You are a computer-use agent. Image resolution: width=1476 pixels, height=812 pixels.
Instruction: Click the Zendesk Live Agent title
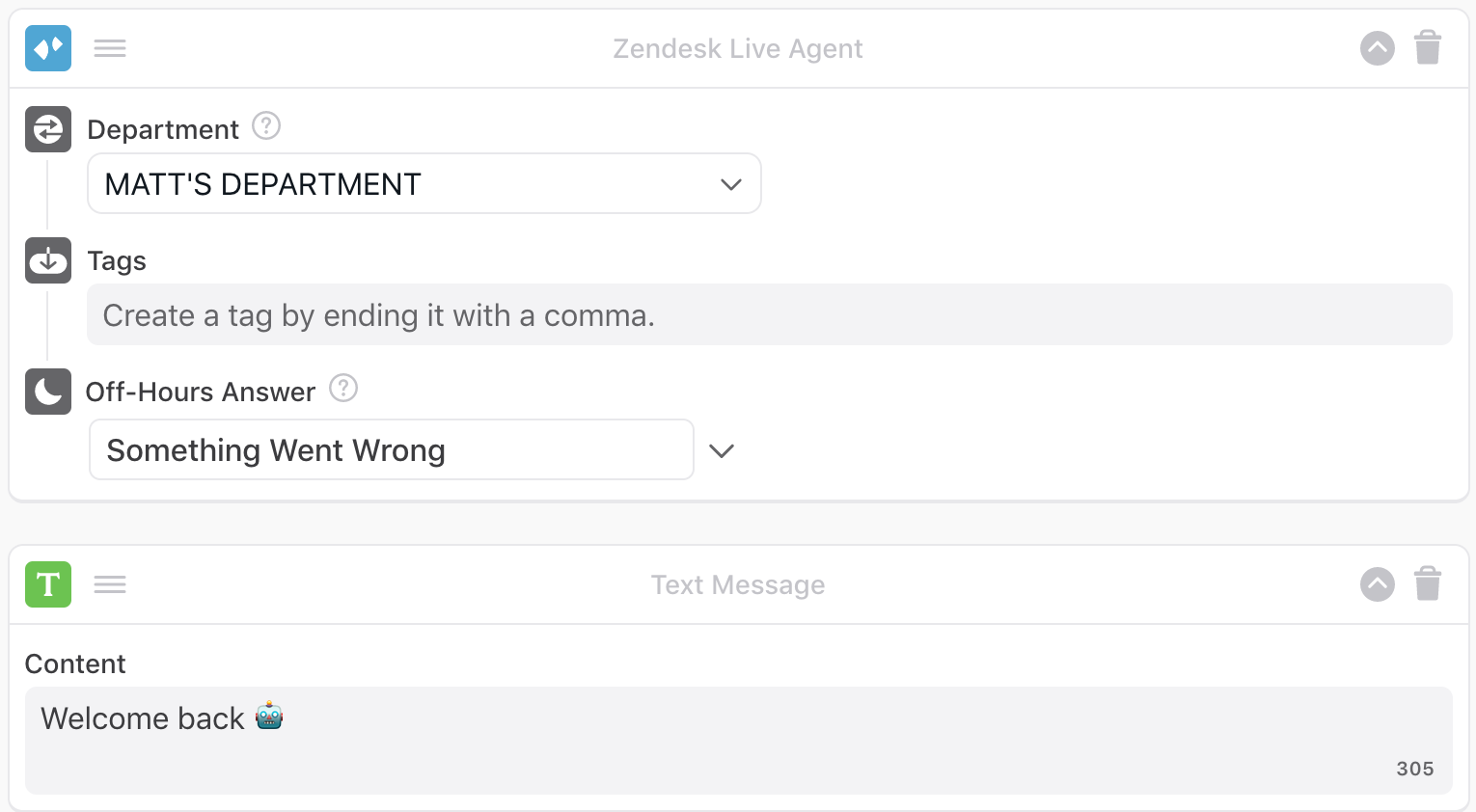point(738,48)
